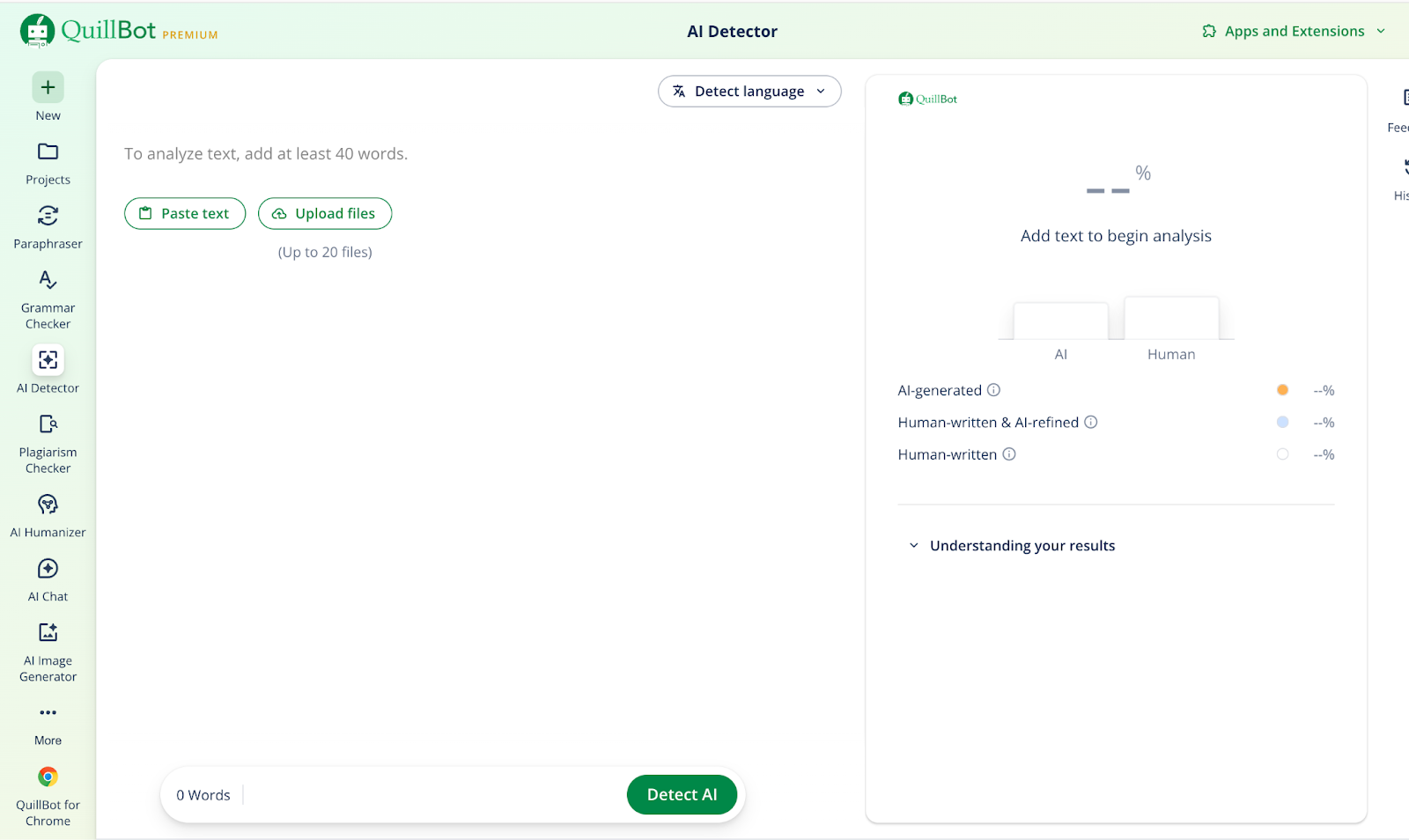
Task: Open the More tools menu
Action: (x=48, y=712)
